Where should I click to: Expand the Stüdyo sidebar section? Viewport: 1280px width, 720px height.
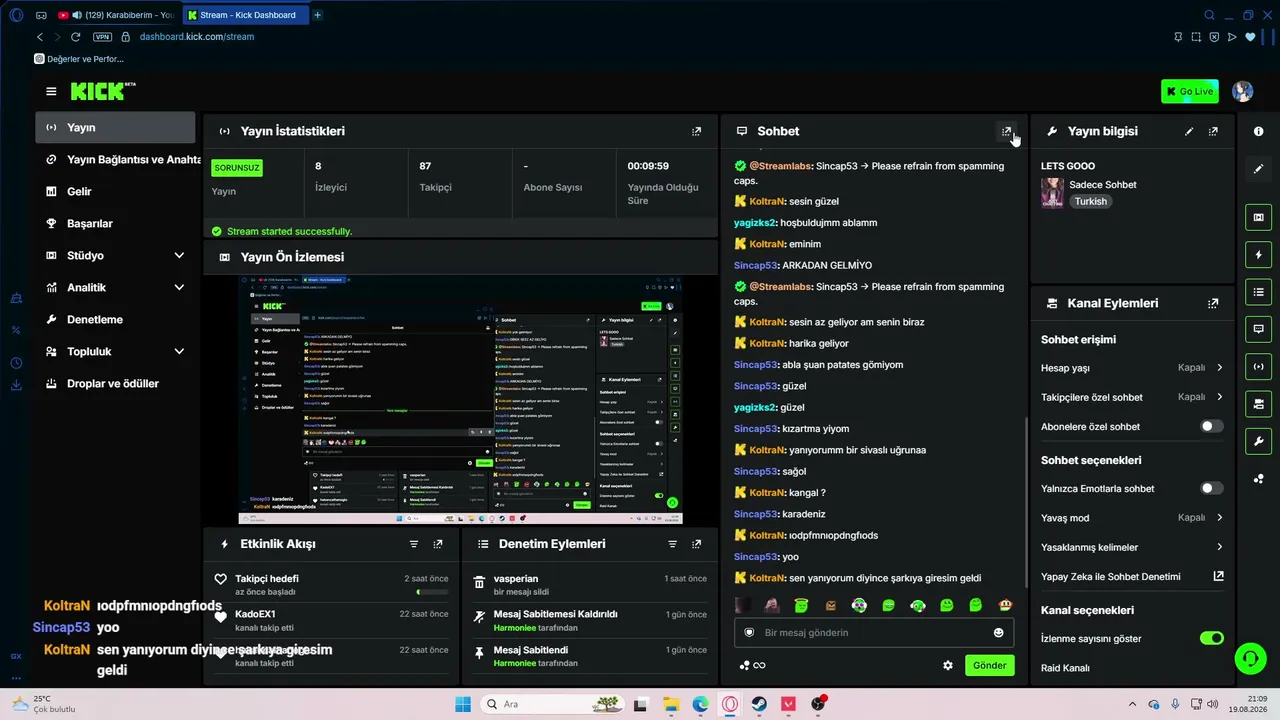[116, 255]
